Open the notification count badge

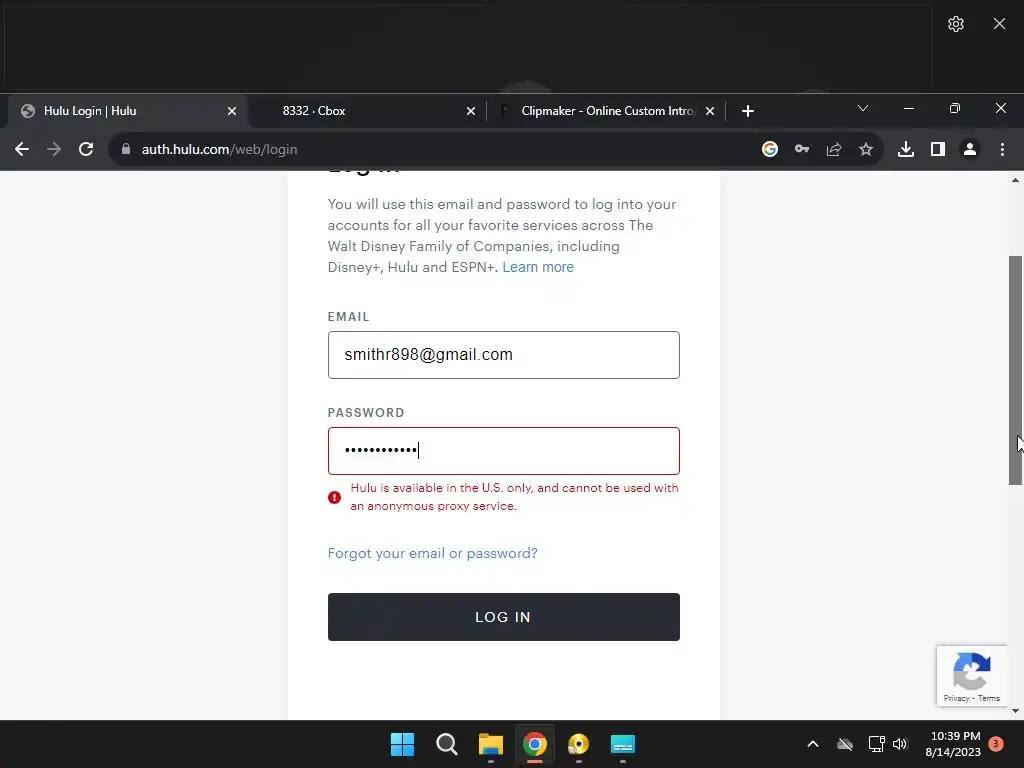pyautogui.click(x=996, y=744)
